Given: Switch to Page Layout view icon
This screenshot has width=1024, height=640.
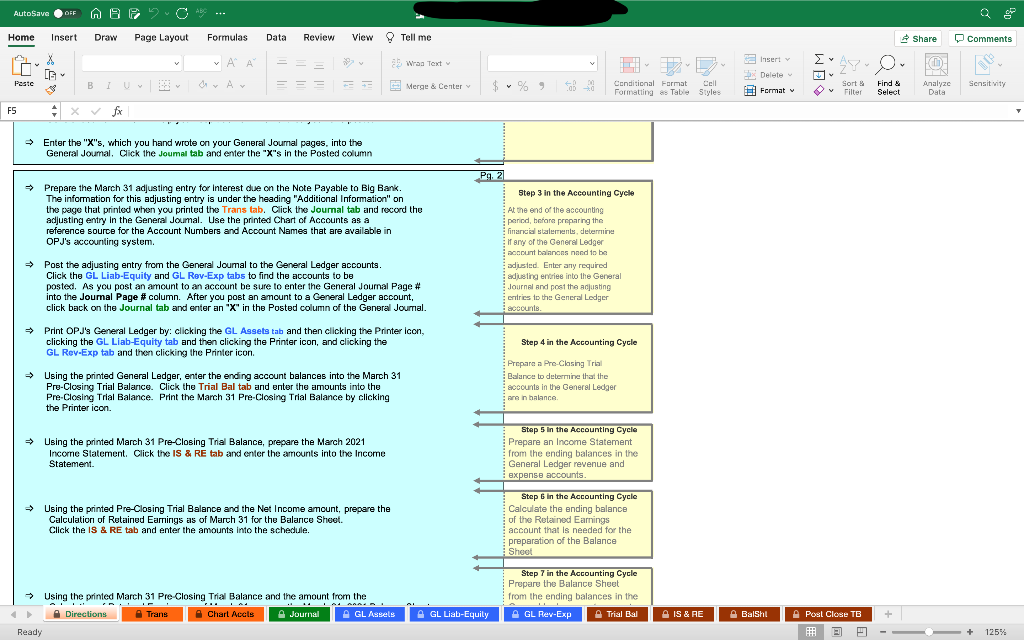Looking at the screenshot, I should 837,632.
